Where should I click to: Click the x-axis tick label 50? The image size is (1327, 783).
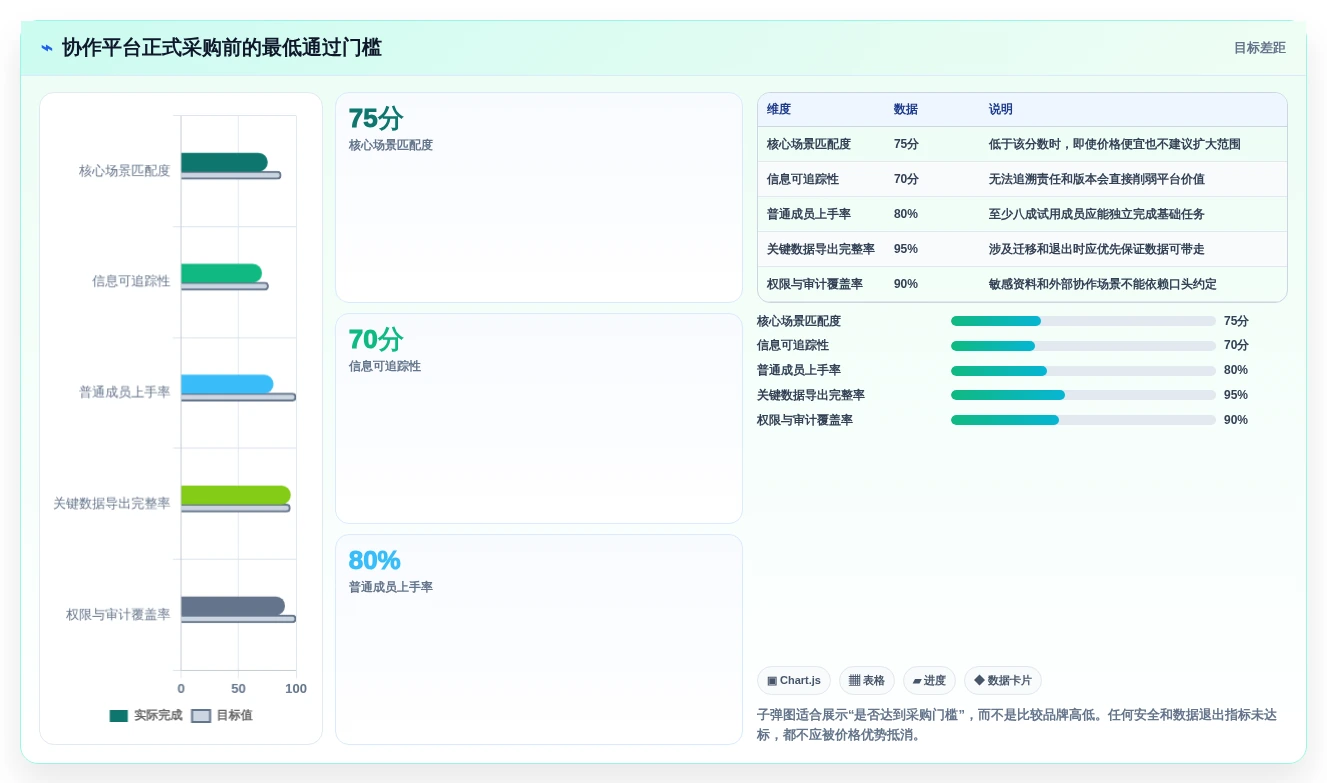[238, 689]
